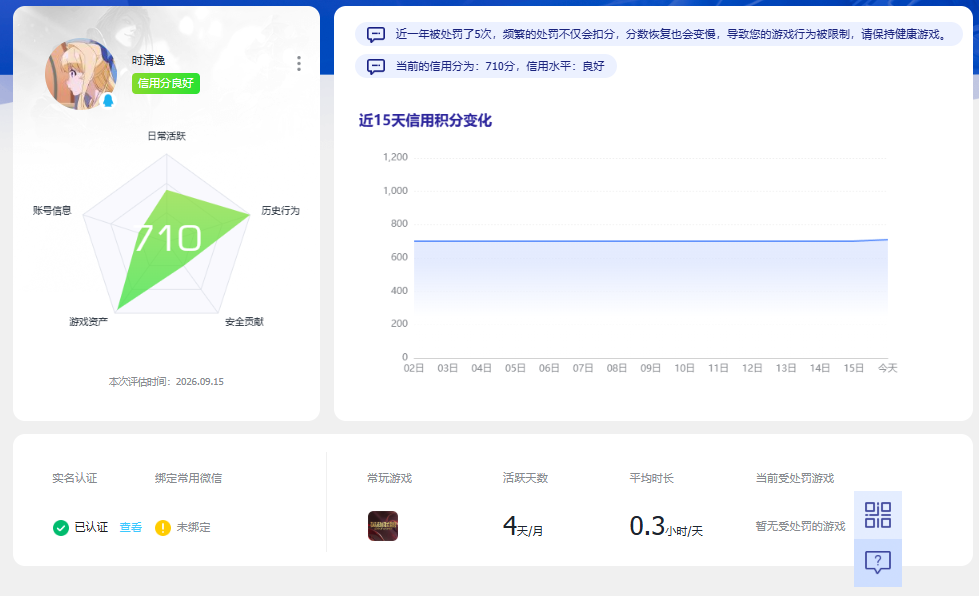Click the 4天/月 active days value

tap(523, 527)
